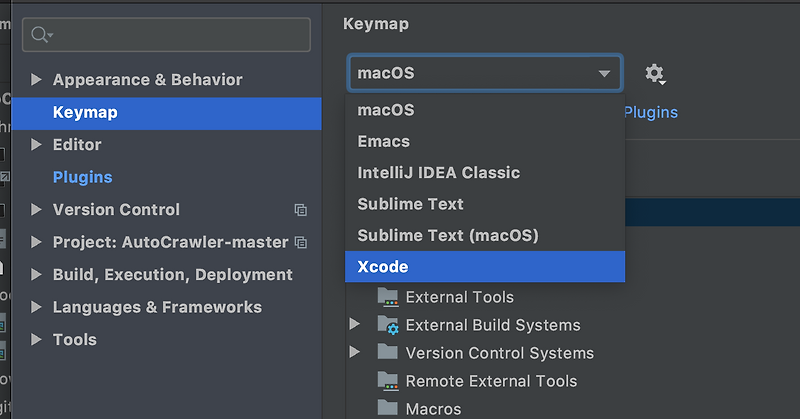Click the copy icon next to Version Control
This screenshot has height=419, width=800.
300,210
